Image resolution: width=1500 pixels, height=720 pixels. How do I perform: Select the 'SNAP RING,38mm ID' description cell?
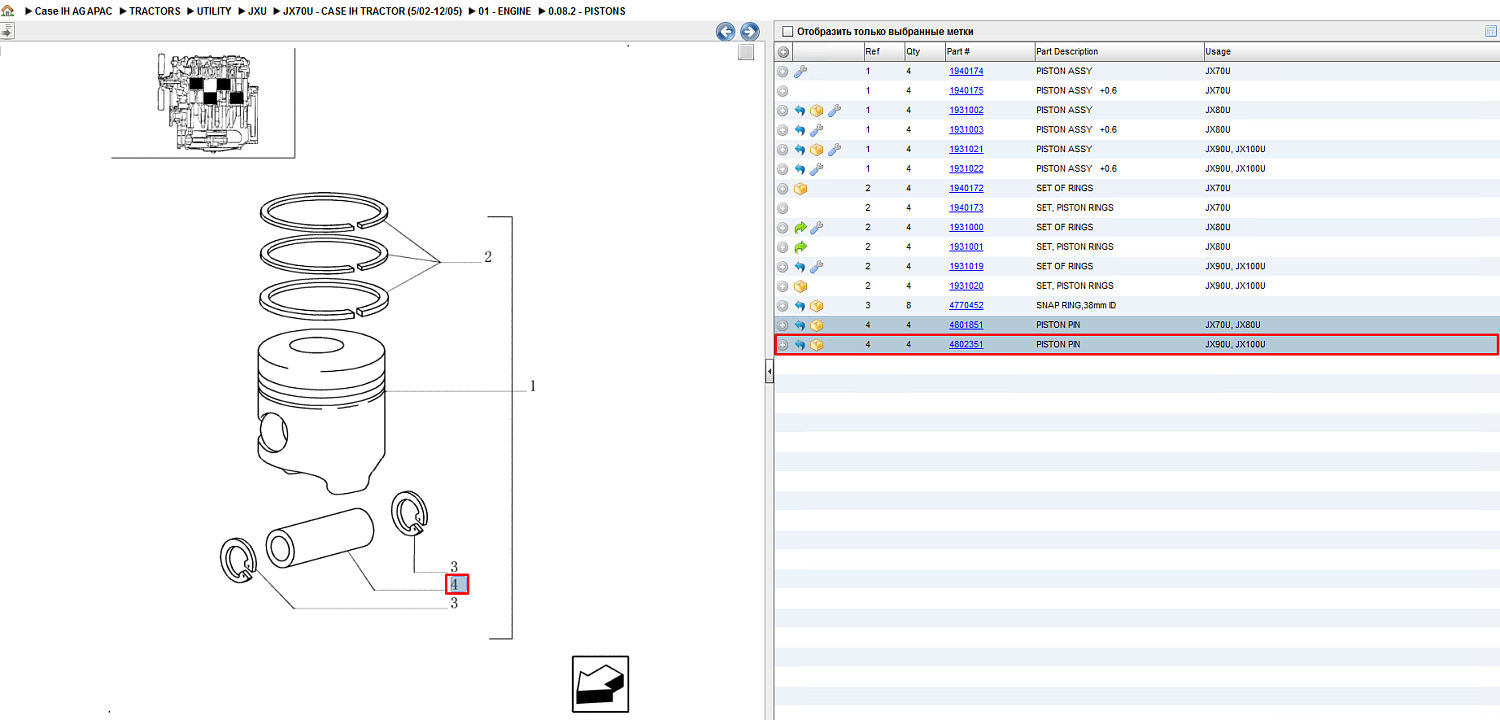(1076, 306)
